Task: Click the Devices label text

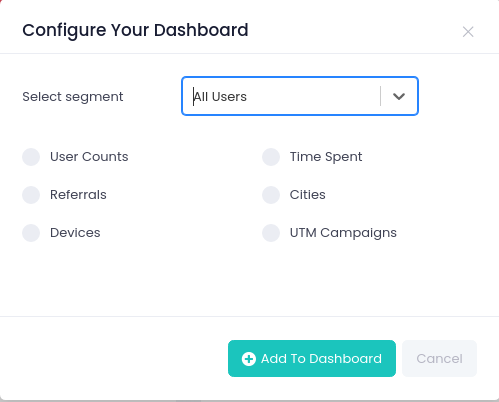Action: pyautogui.click(x=75, y=233)
